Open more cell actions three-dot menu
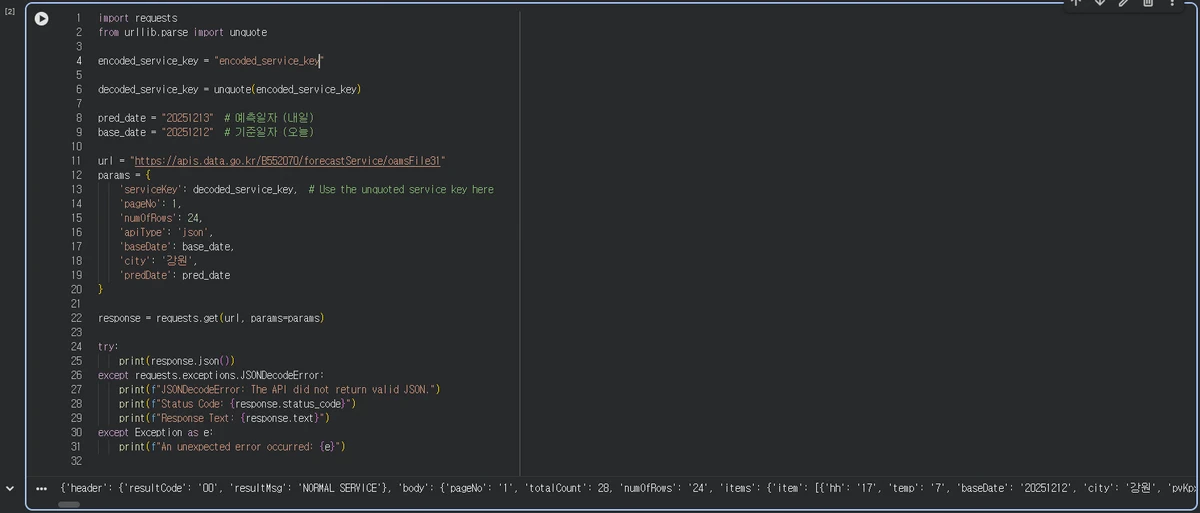 tap(1172, 3)
